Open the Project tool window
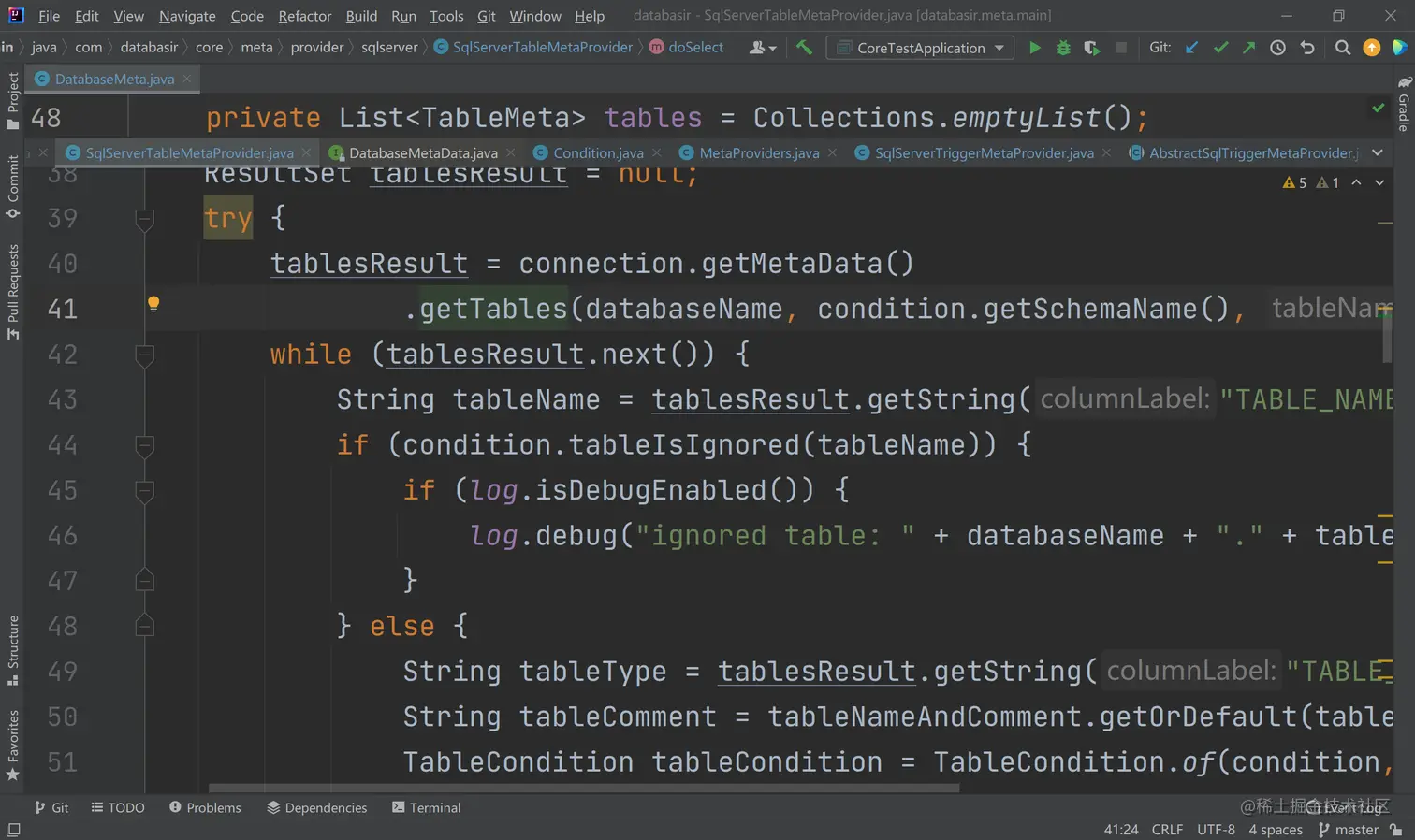Image resolution: width=1415 pixels, height=840 pixels. (x=12, y=101)
